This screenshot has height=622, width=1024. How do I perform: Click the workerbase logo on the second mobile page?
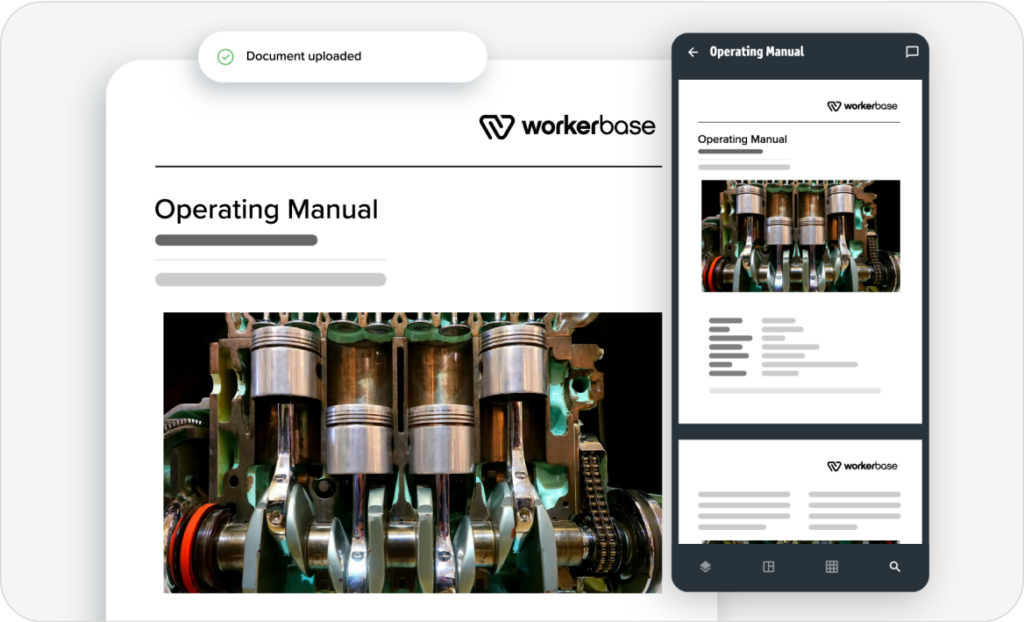click(862, 465)
